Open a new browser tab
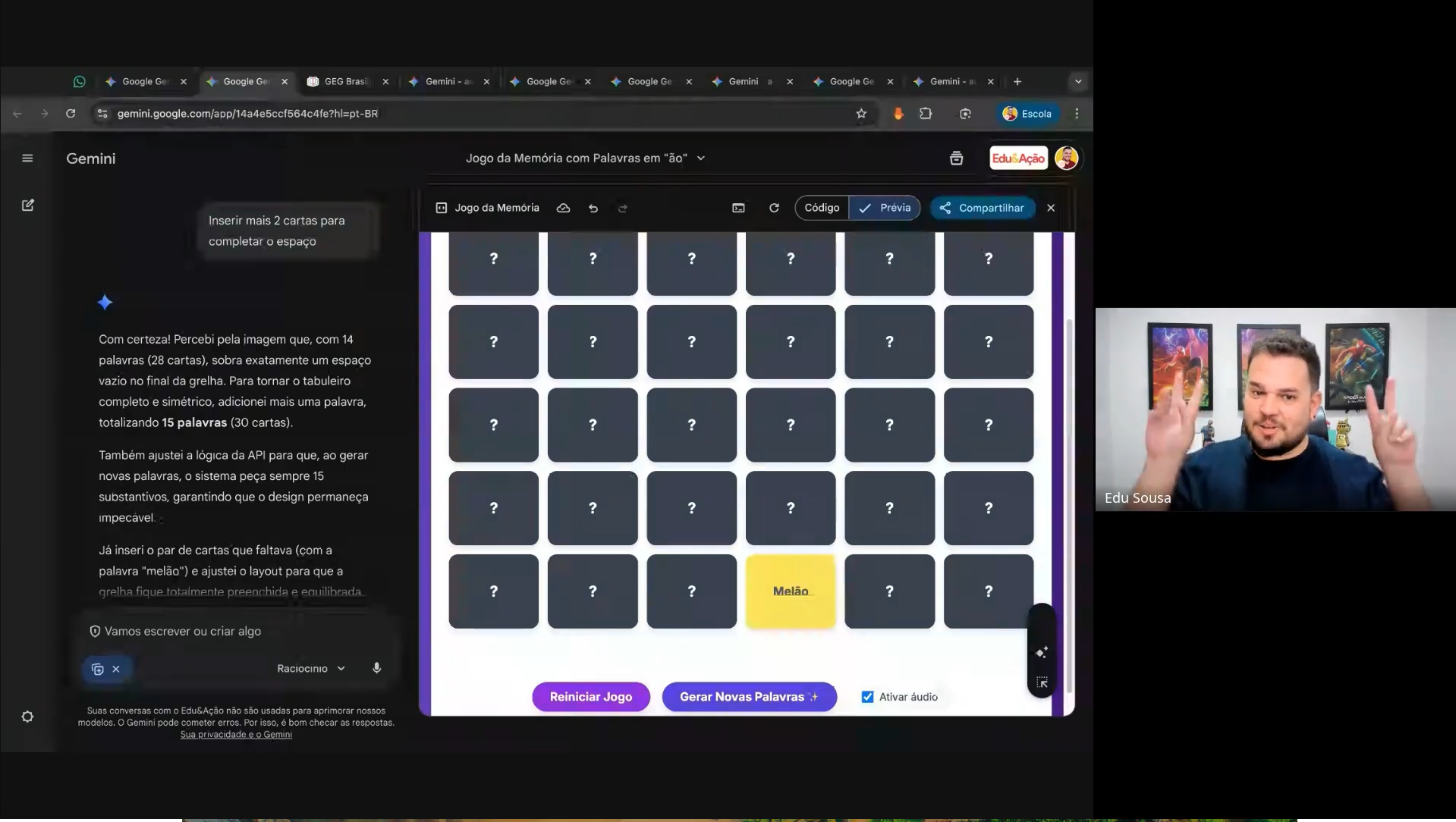The image size is (1456, 822). (x=1017, y=82)
